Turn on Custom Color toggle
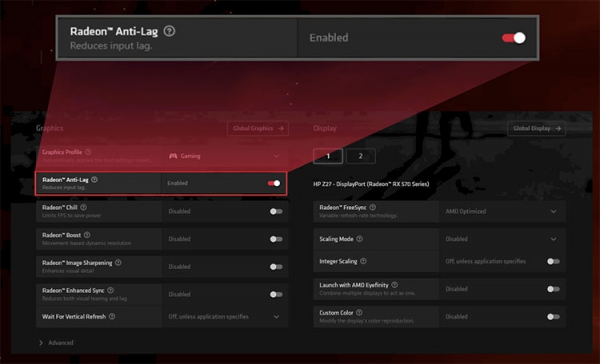The width and height of the screenshot is (600, 364). [x=553, y=317]
